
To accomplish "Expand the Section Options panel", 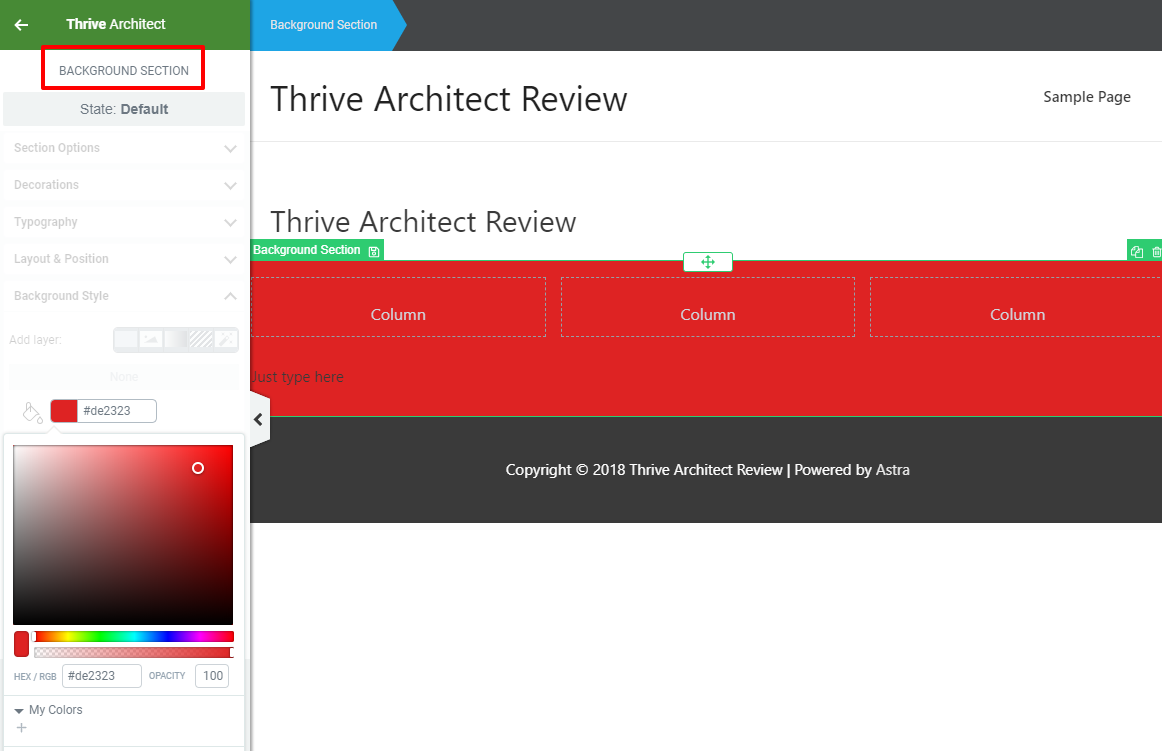I will coord(124,148).
